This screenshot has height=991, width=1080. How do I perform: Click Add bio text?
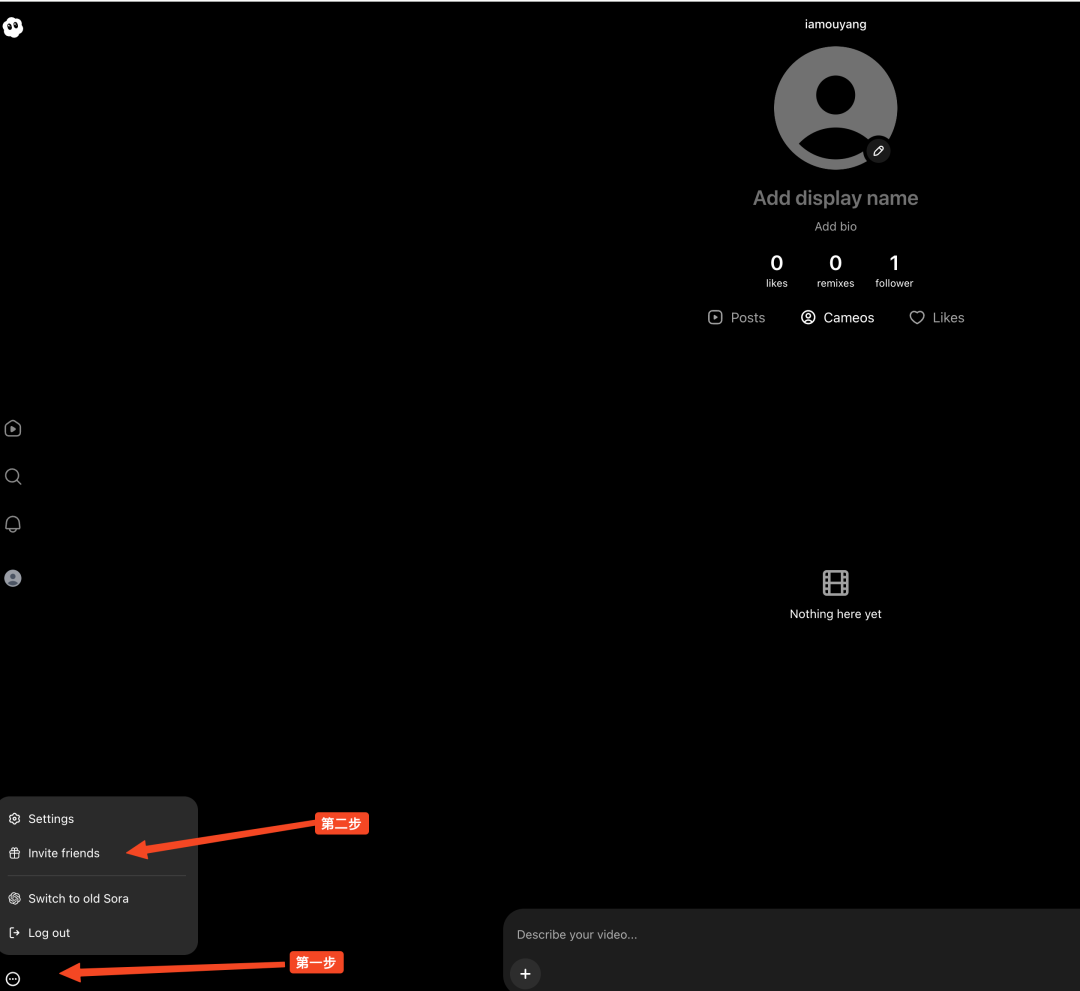(x=835, y=227)
